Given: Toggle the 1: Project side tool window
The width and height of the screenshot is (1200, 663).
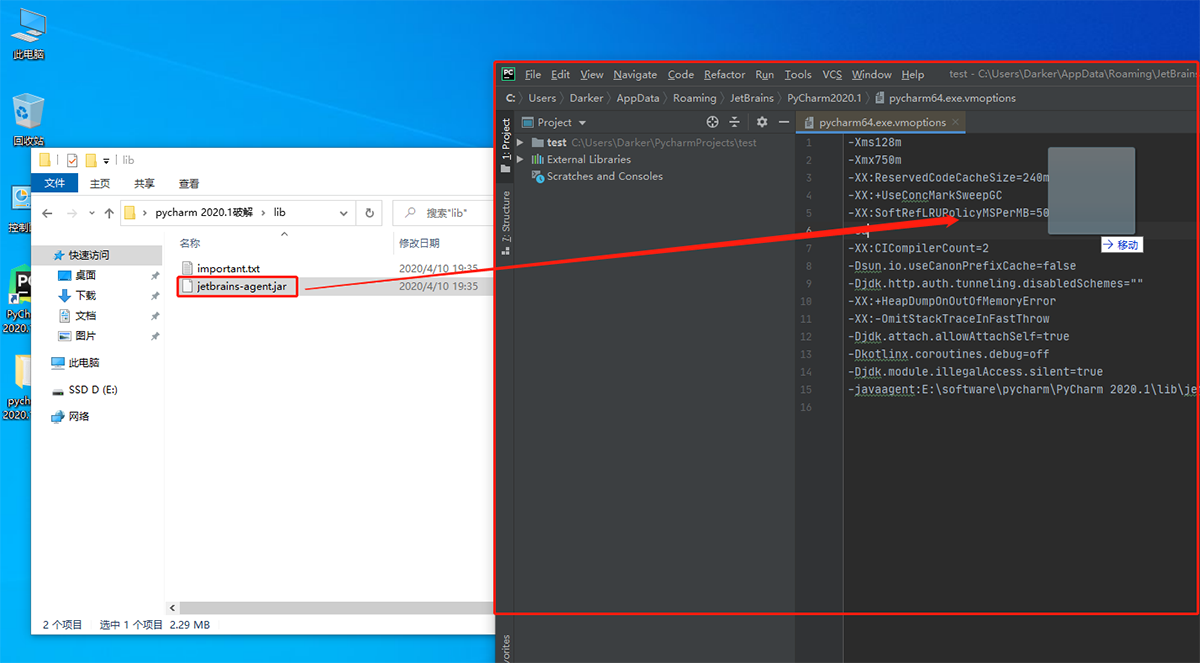Looking at the screenshot, I should [506, 141].
